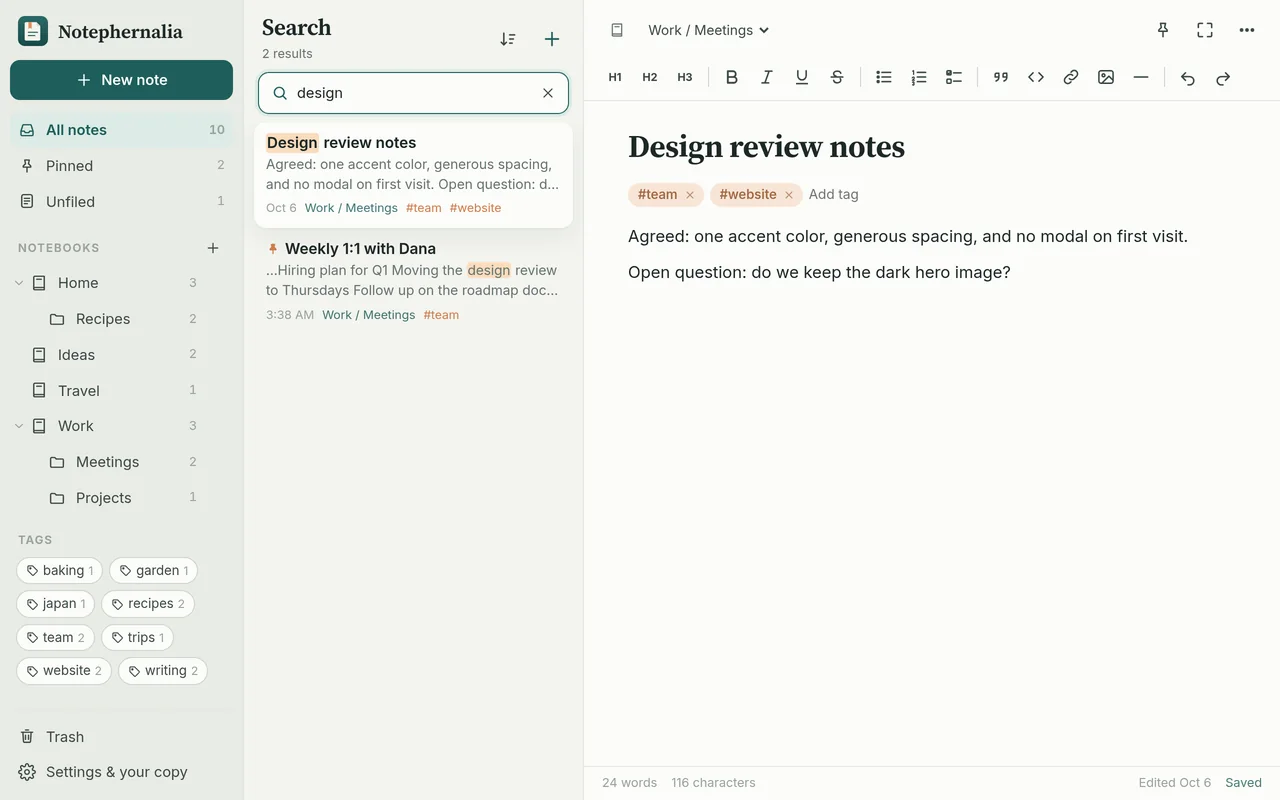Click the search input field
This screenshot has height=800, width=1280.
[413, 93]
